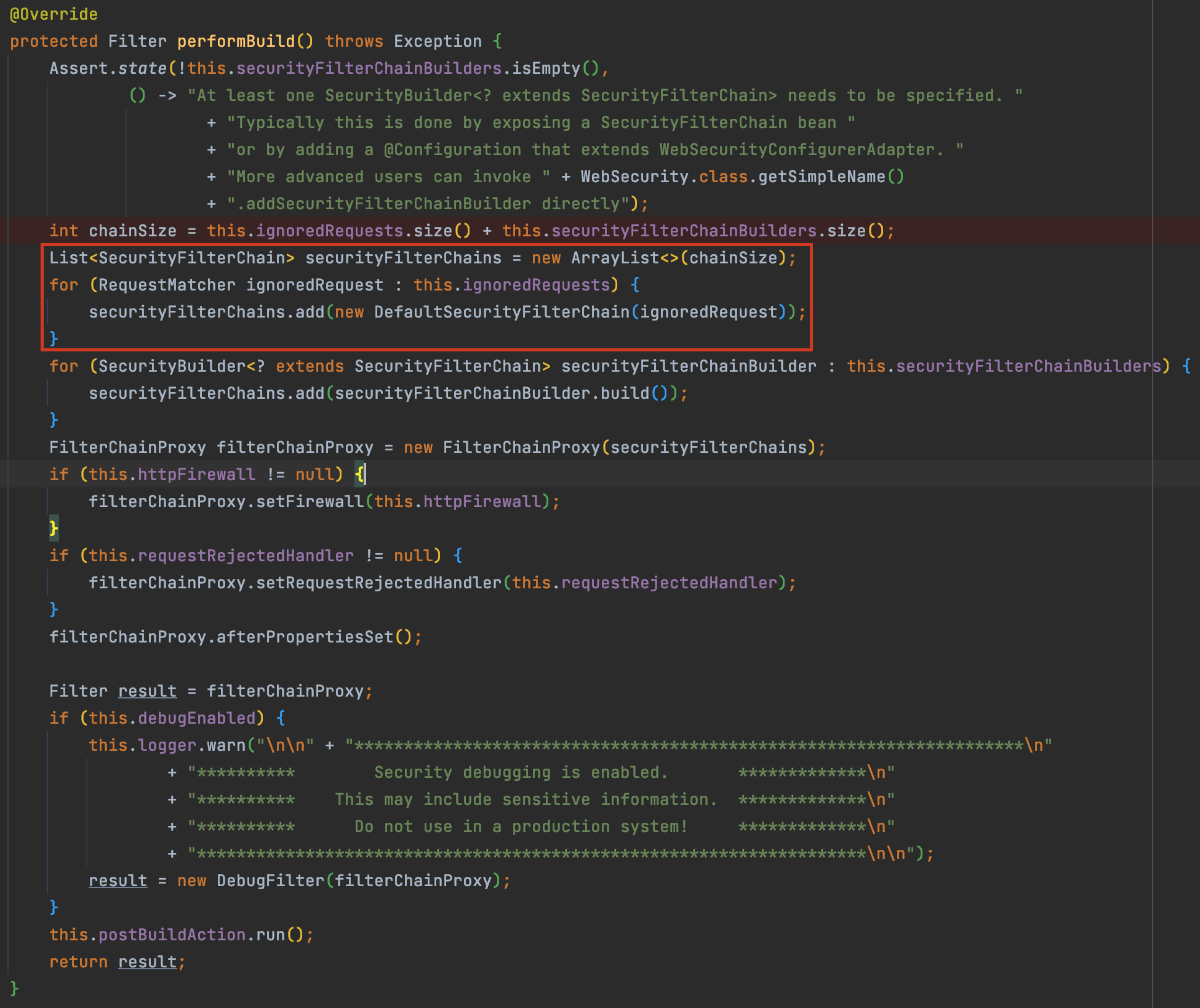Viewport: 1200px width, 1008px height.
Task: Click the performBuild method name
Action: (x=236, y=41)
